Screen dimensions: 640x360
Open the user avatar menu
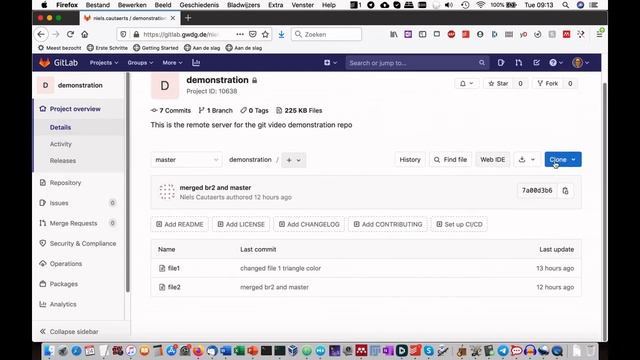coord(580,63)
